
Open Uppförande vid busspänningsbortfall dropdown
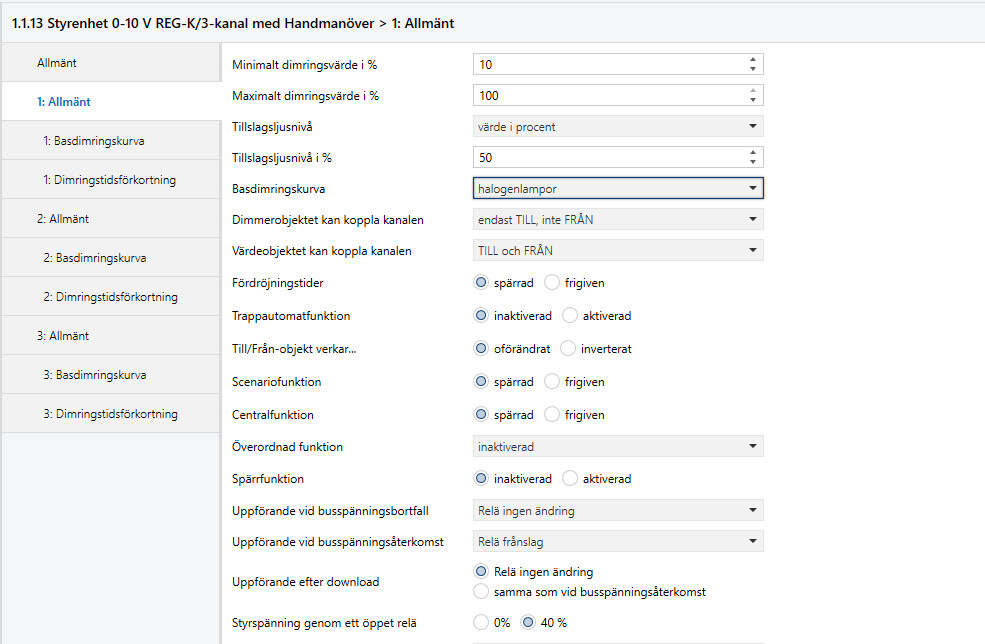pos(617,511)
